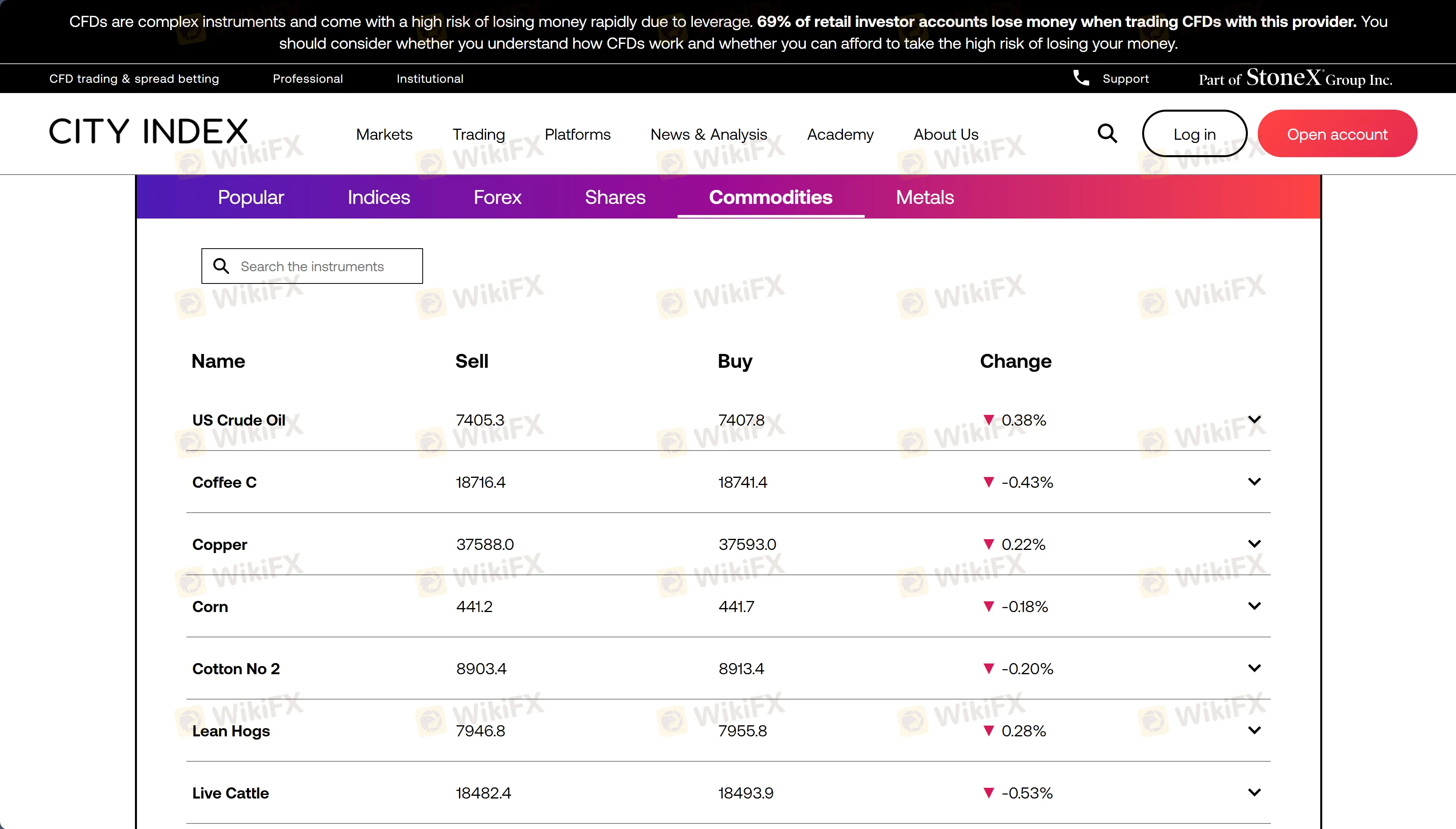Click US Crude Oil buy price 7407.8

(741, 420)
